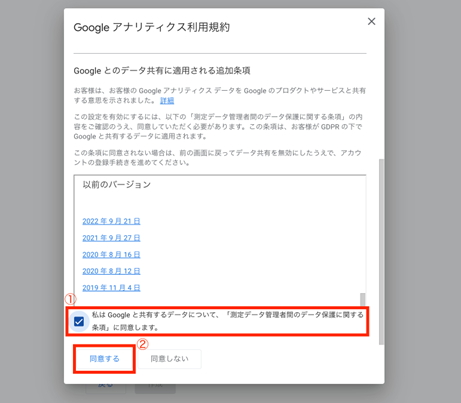Click the Google とのデータ共有に適用される追加条項 heading
The image size is (461, 403).
(162, 71)
